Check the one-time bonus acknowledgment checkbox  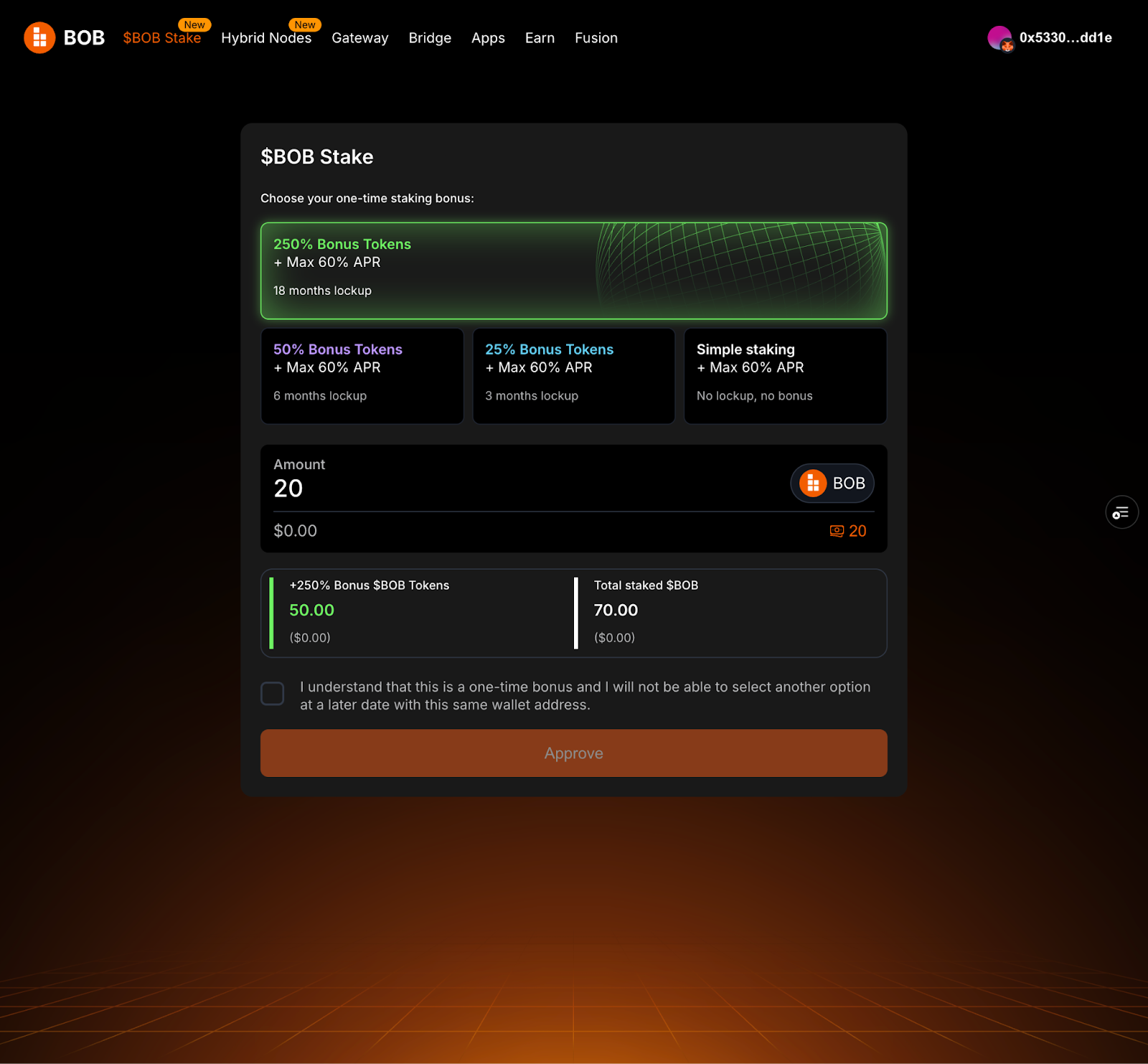point(273,694)
